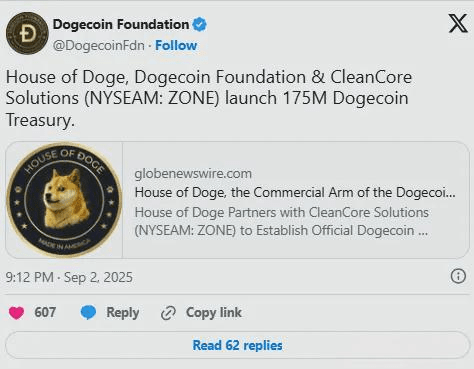Open the globenewswire.com domain link
Viewport: 474px width, 369px height.
[x=193, y=173]
